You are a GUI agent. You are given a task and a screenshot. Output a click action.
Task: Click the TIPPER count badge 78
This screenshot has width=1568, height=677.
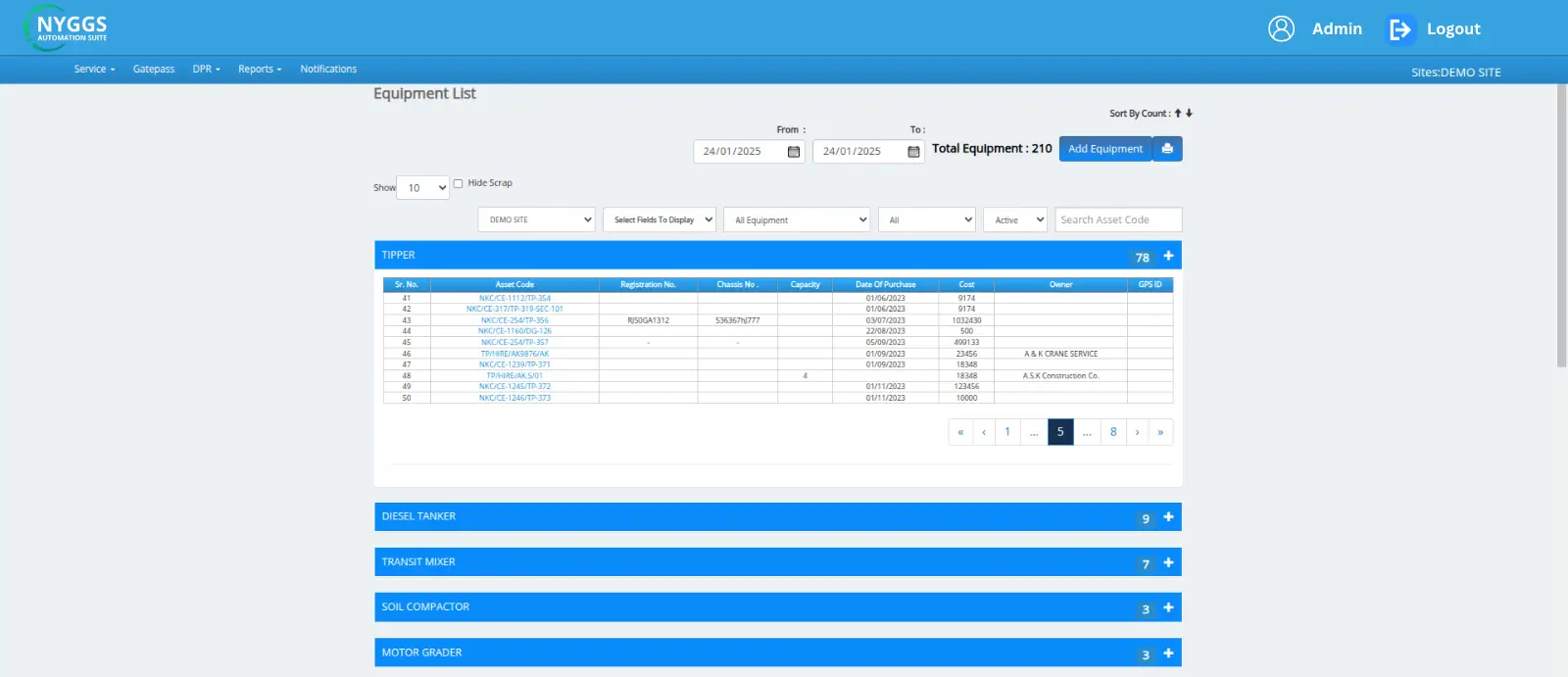coord(1142,257)
